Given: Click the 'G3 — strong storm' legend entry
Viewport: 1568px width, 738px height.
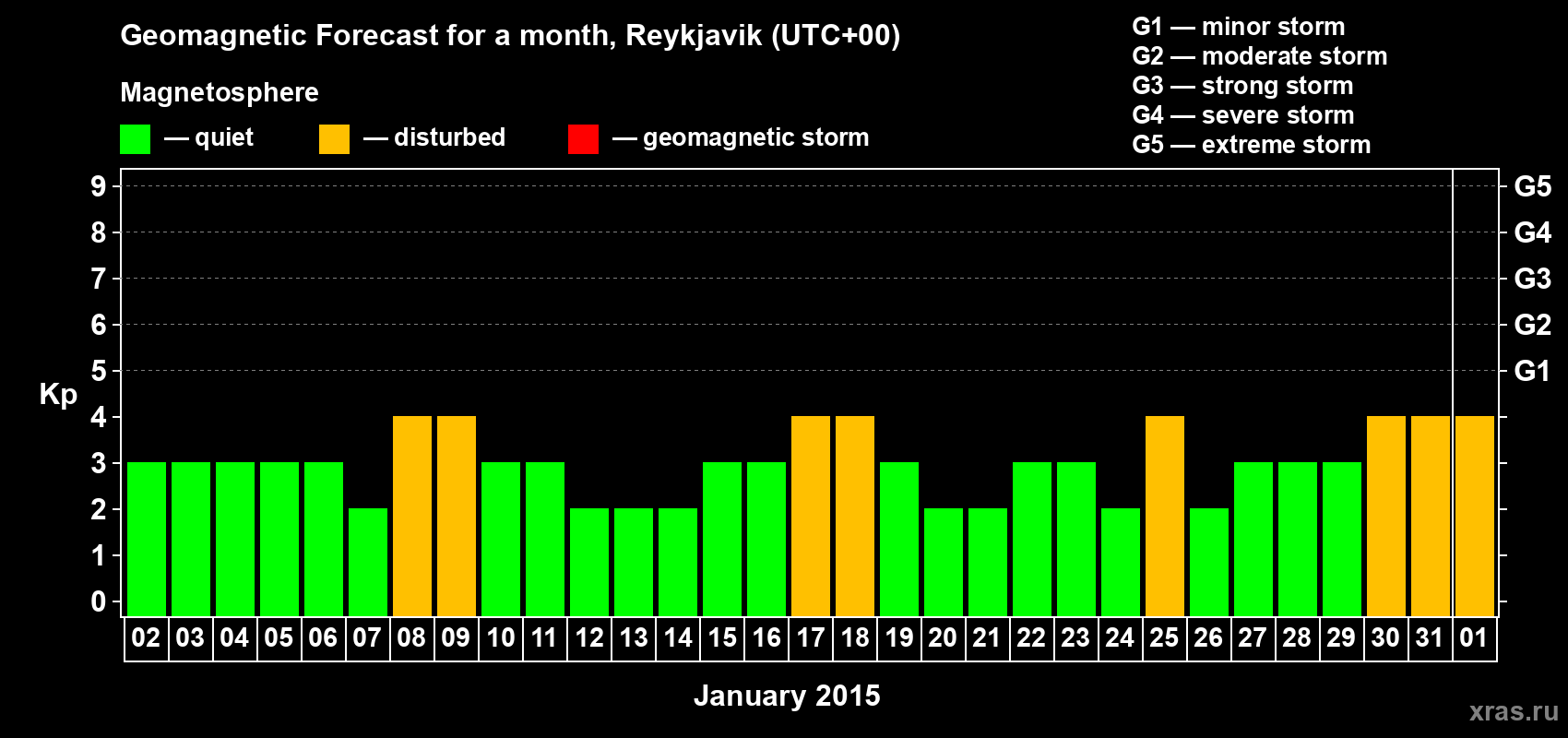Looking at the screenshot, I should (1242, 86).
